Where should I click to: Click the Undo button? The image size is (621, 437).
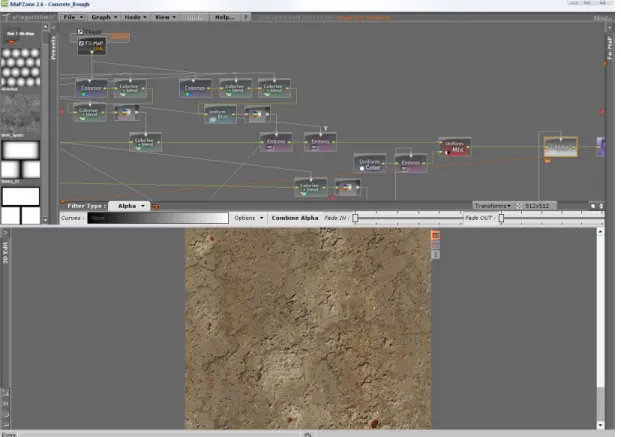(x=194, y=17)
